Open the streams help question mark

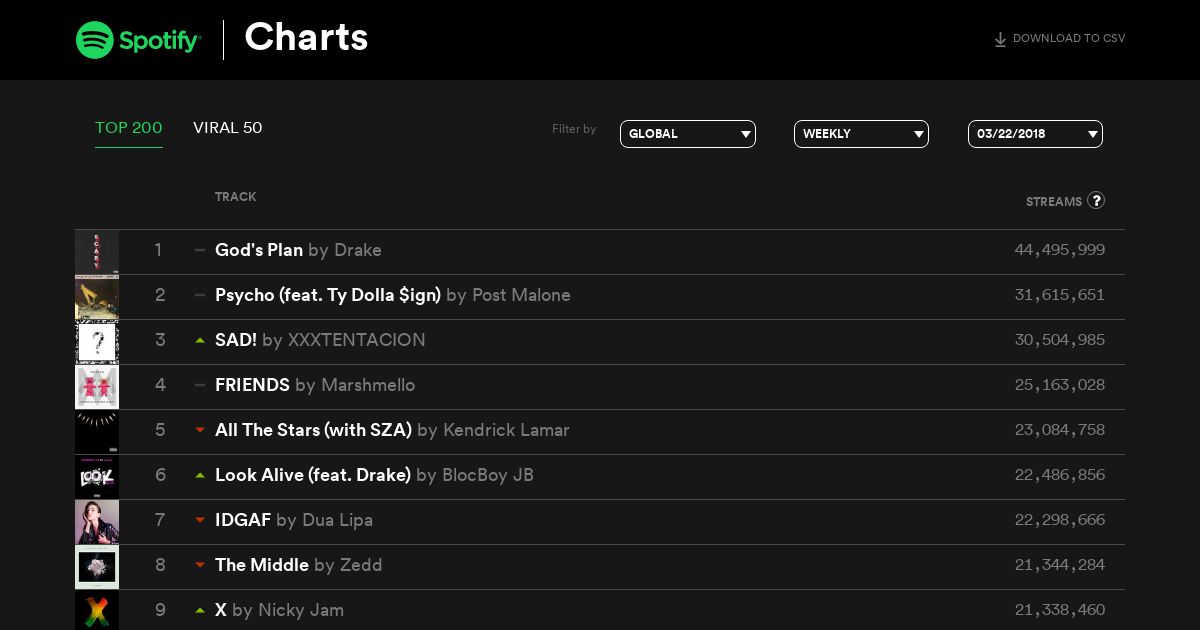[1096, 200]
